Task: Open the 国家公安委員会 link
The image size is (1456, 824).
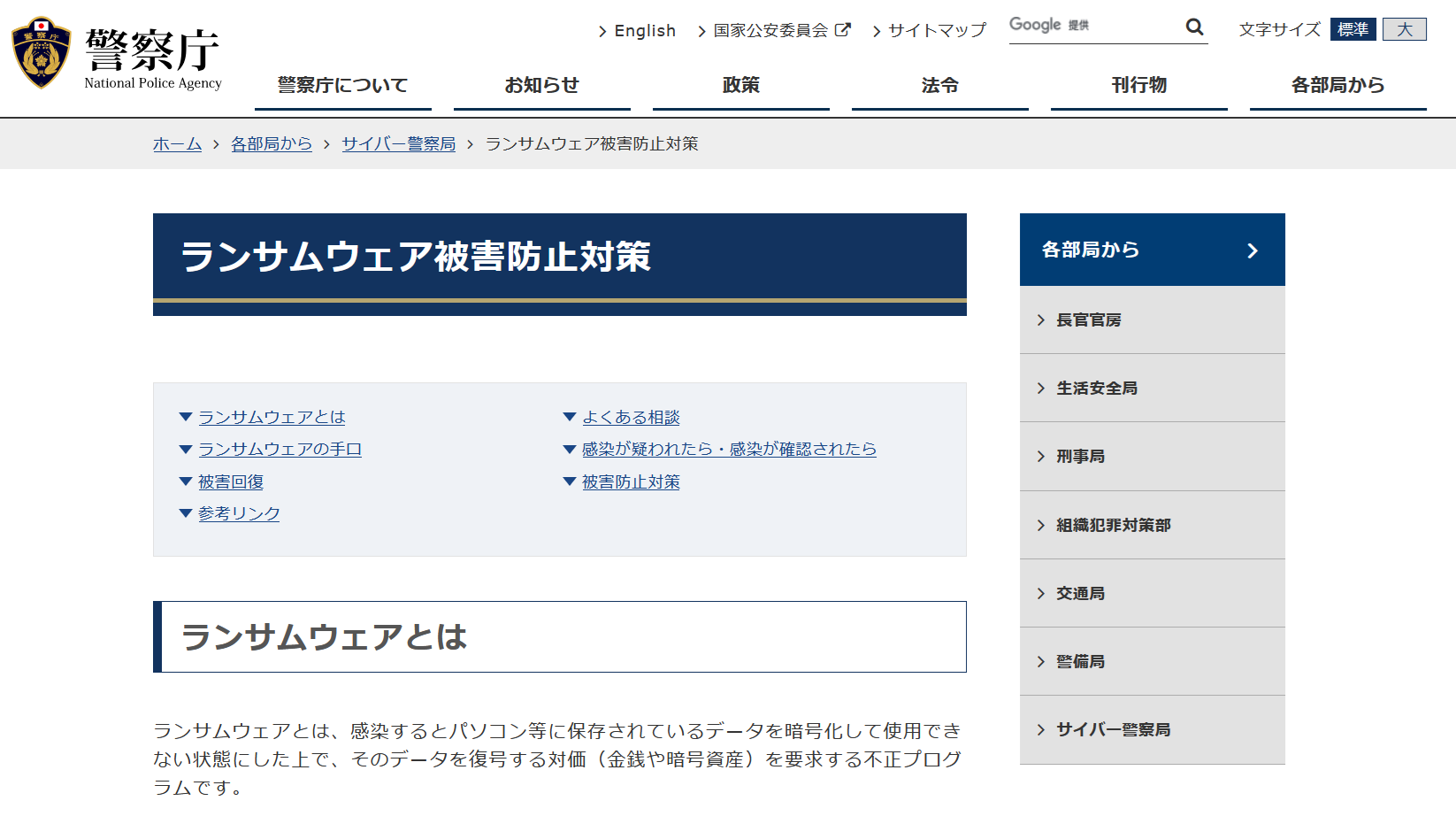Action: point(770,31)
